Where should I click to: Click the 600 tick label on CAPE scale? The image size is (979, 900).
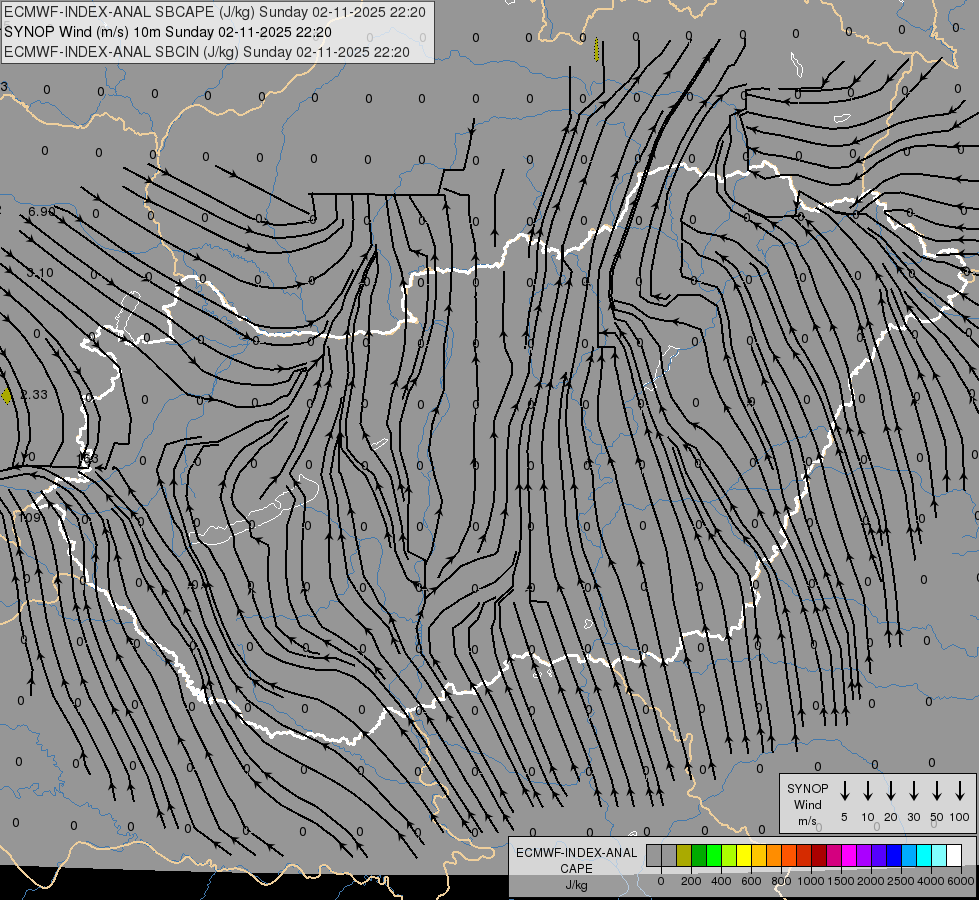(x=751, y=881)
